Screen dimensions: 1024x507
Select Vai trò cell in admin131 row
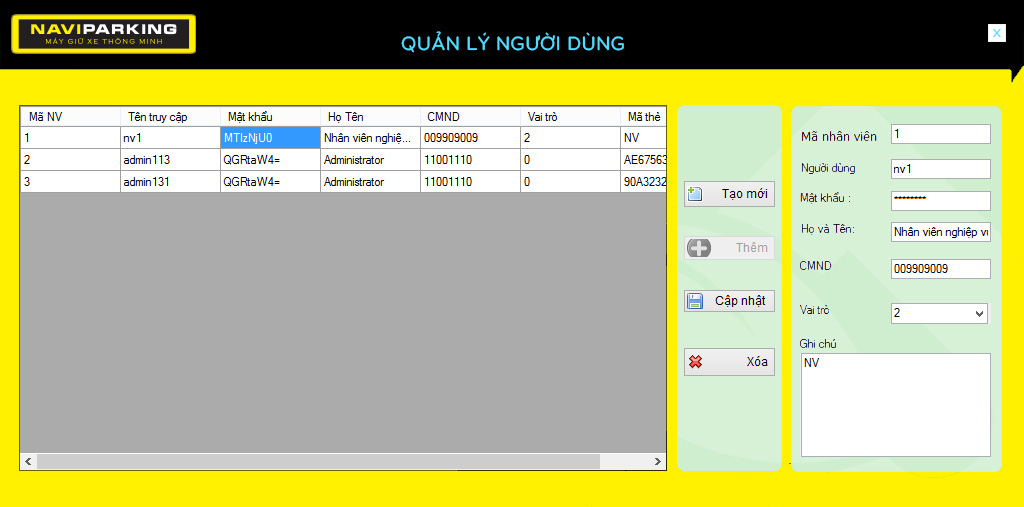[570, 182]
